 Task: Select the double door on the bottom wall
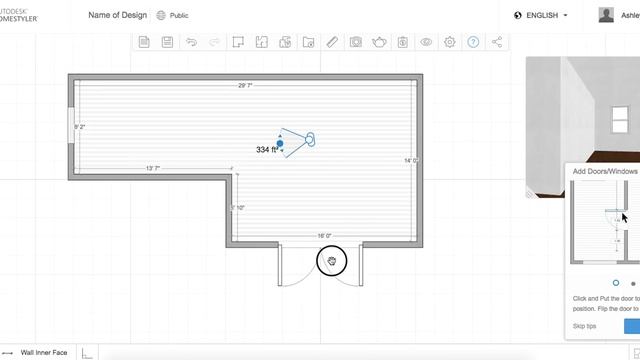[x=320, y=264]
